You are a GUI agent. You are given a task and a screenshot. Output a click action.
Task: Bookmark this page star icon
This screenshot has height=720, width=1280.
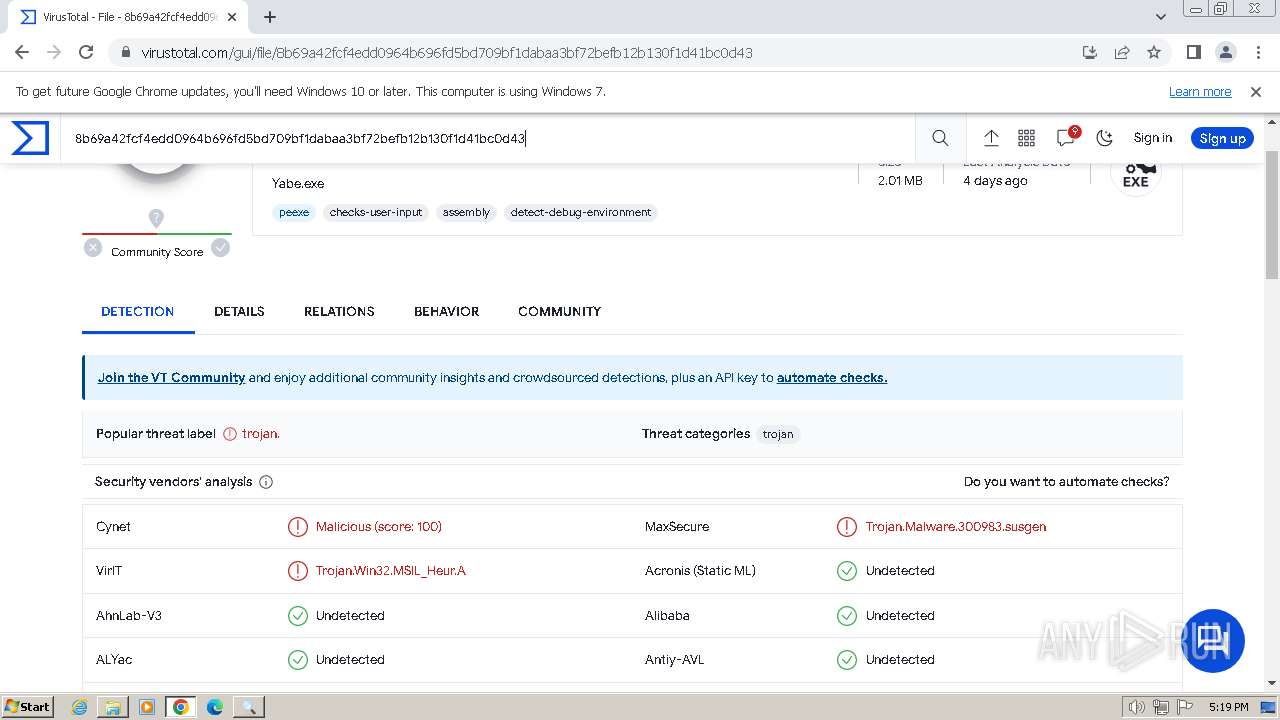(1154, 53)
